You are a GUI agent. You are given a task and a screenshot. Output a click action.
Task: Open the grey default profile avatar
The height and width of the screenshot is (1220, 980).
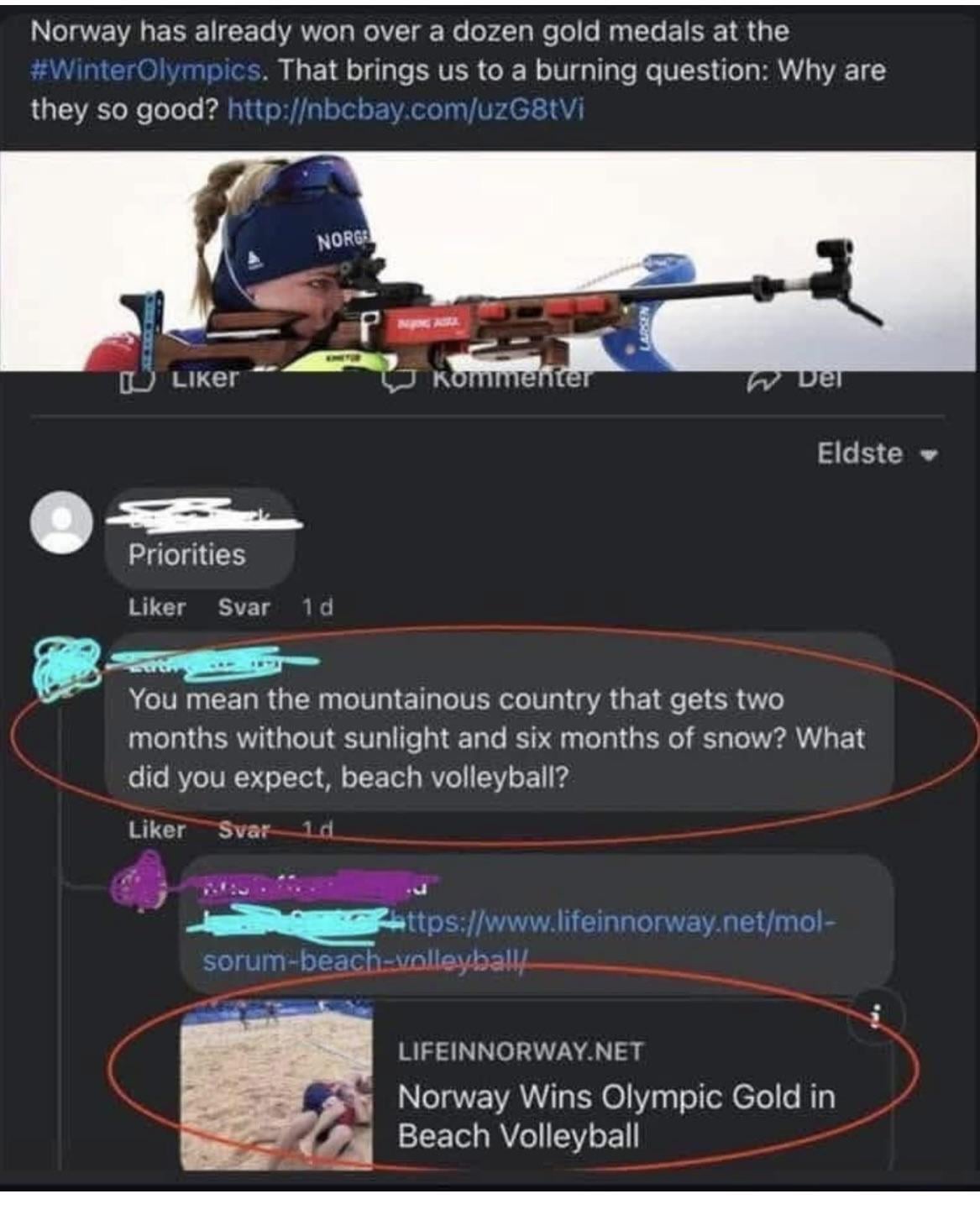pyautogui.click(x=61, y=522)
